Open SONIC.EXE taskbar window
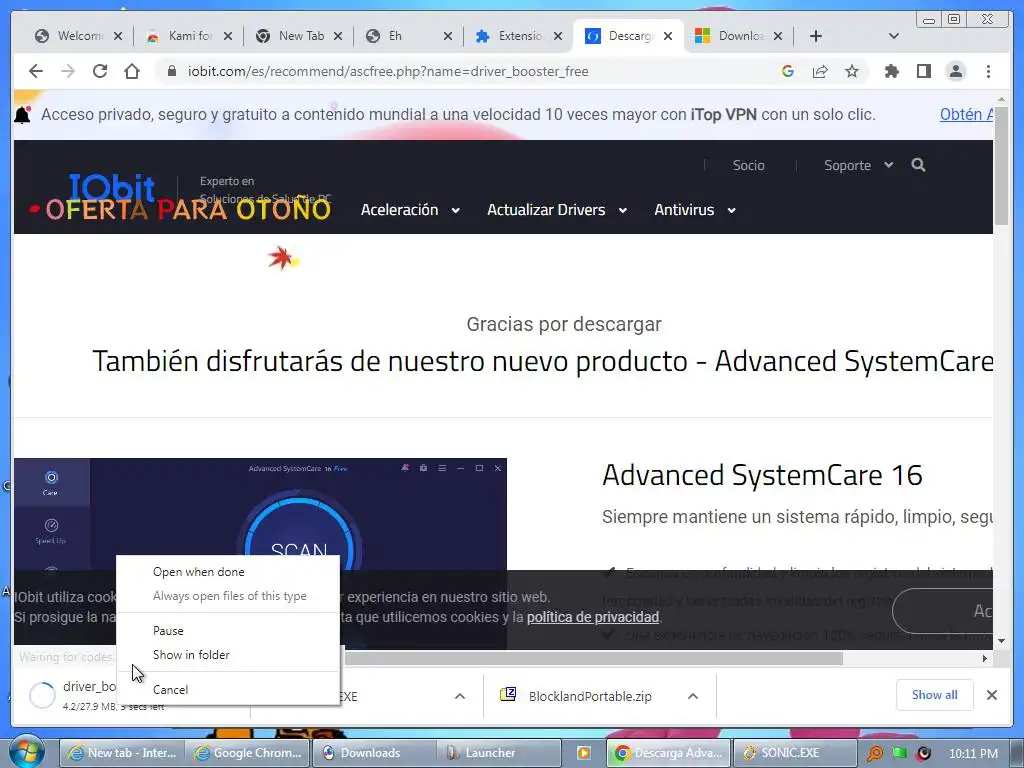1024x768 pixels. tap(795, 753)
